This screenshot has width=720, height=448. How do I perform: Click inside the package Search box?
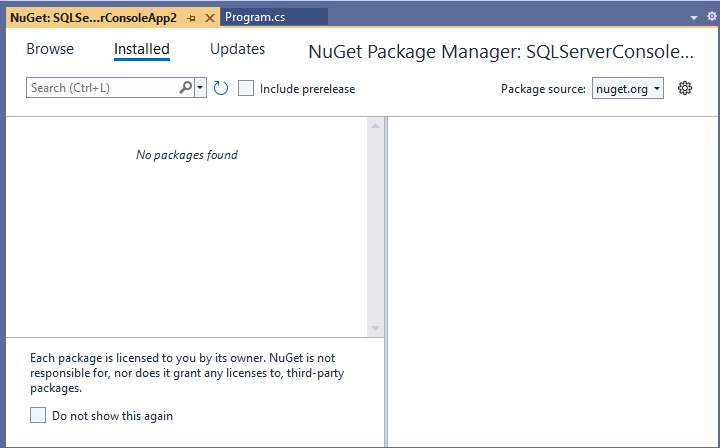click(100, 88)
